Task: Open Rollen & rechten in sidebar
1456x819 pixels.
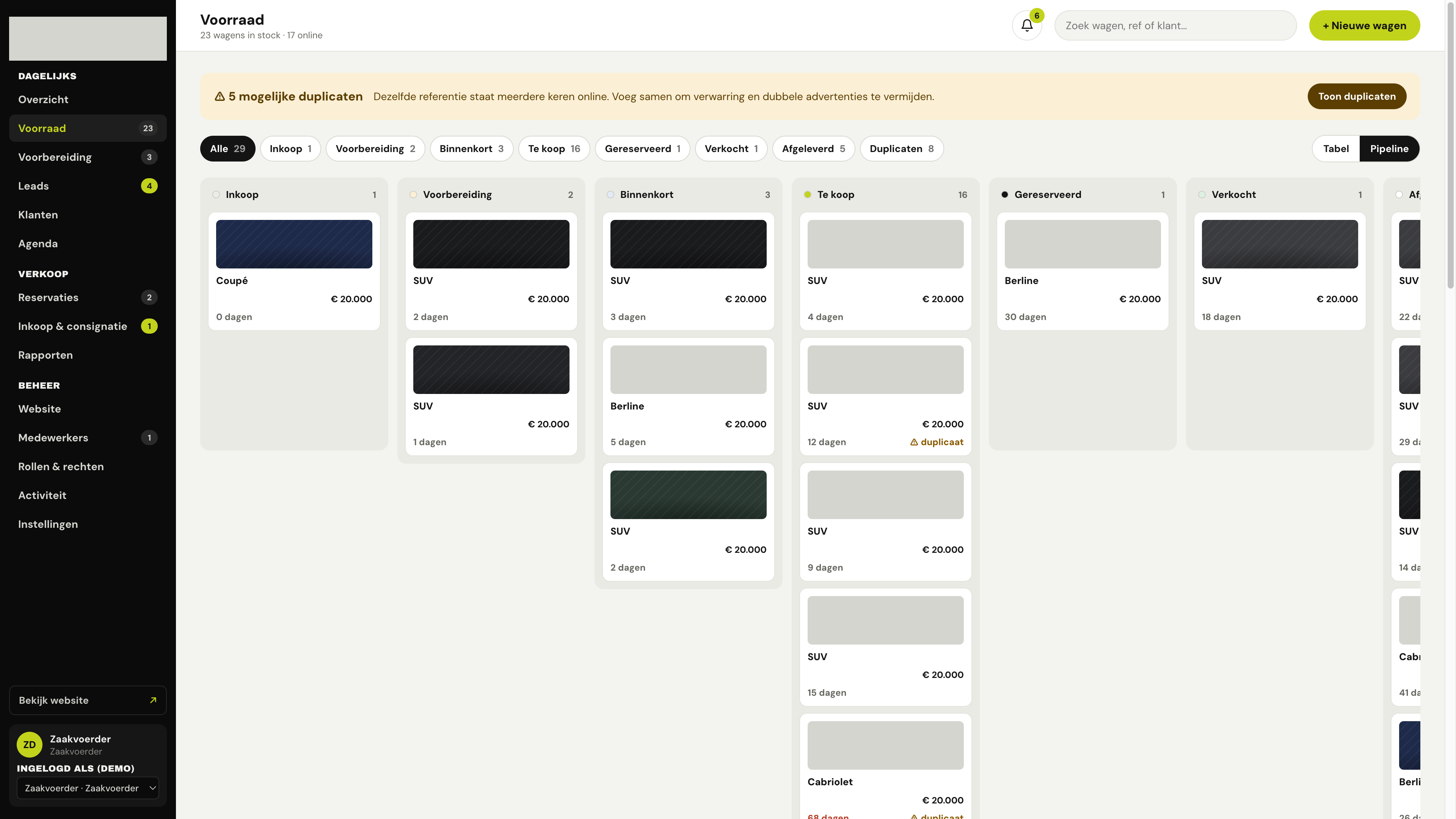Action: coord(88,466)
